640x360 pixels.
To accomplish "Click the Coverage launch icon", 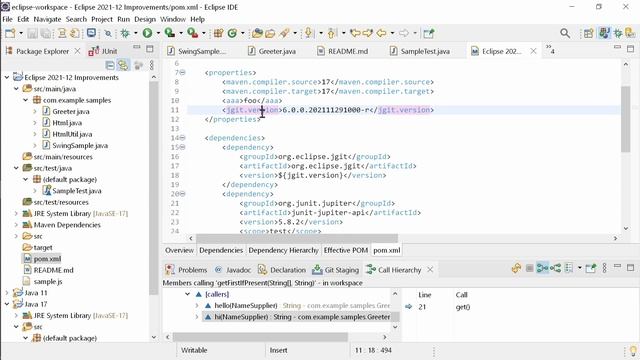I will [x=169, y=33].
